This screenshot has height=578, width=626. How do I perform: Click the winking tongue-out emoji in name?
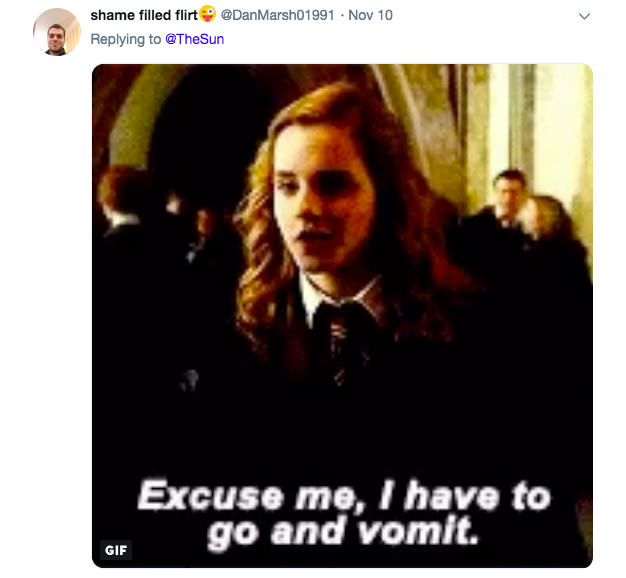[x=208, y=14]
